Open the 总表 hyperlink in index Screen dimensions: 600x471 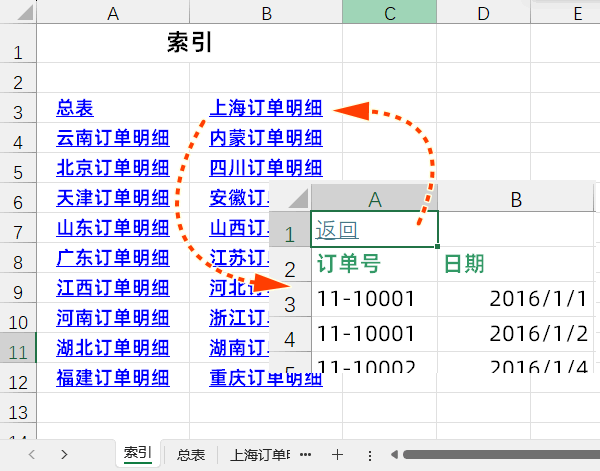75,108
